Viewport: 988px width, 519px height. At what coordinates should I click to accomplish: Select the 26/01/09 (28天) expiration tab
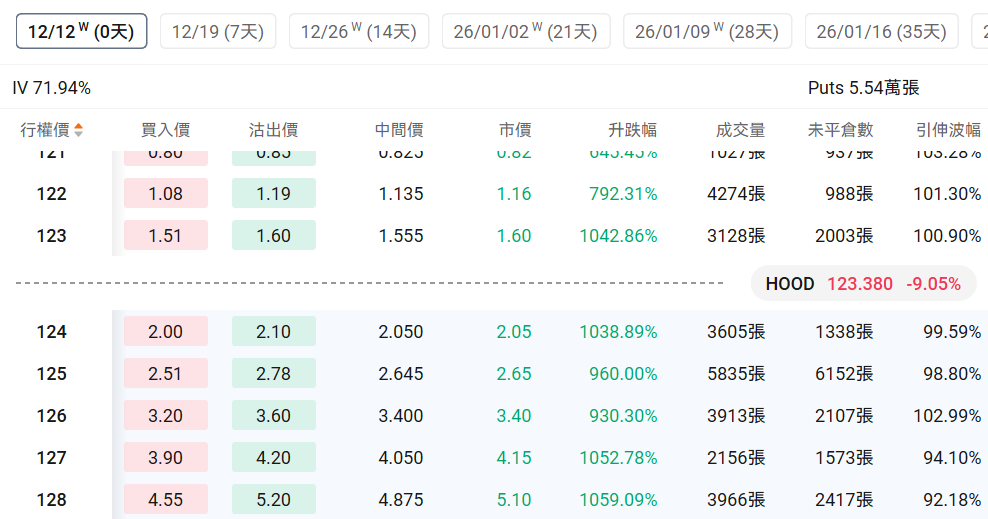pos(707,31)
